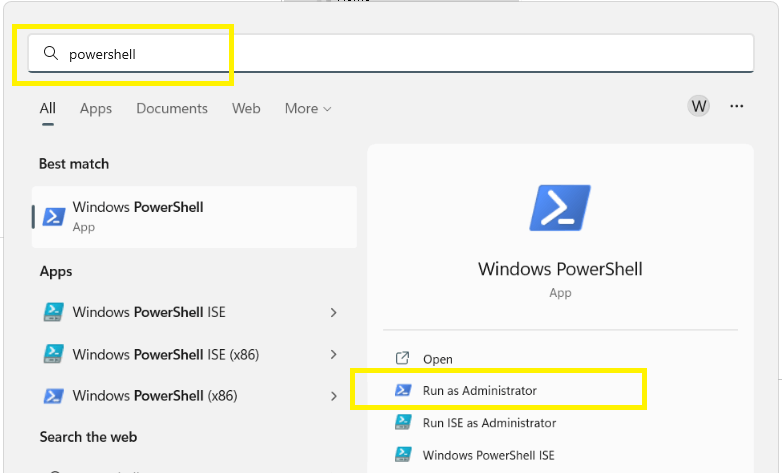Image resolution: width=782 pixels, height=473 pixels.
Task: Click the large PowerShell icon in the preview pane
Action: pyautogui.click(x=560, y=208)
